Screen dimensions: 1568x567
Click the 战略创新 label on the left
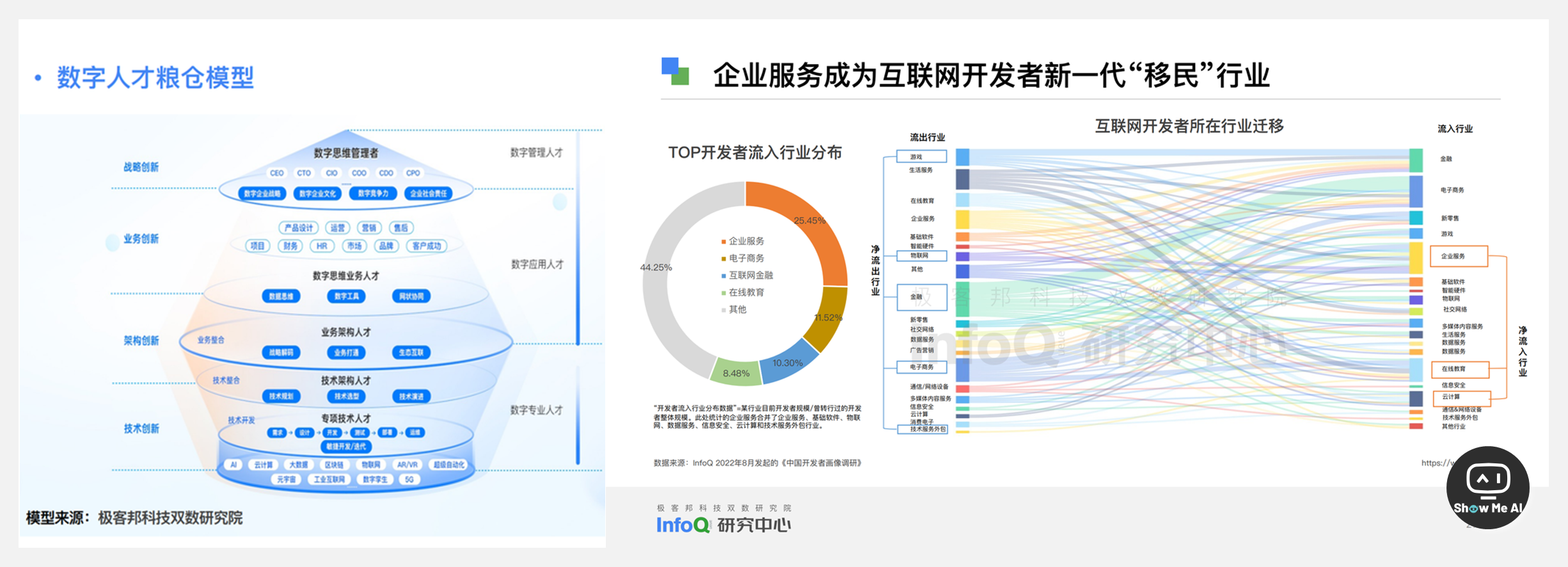(x=141, y=167)
